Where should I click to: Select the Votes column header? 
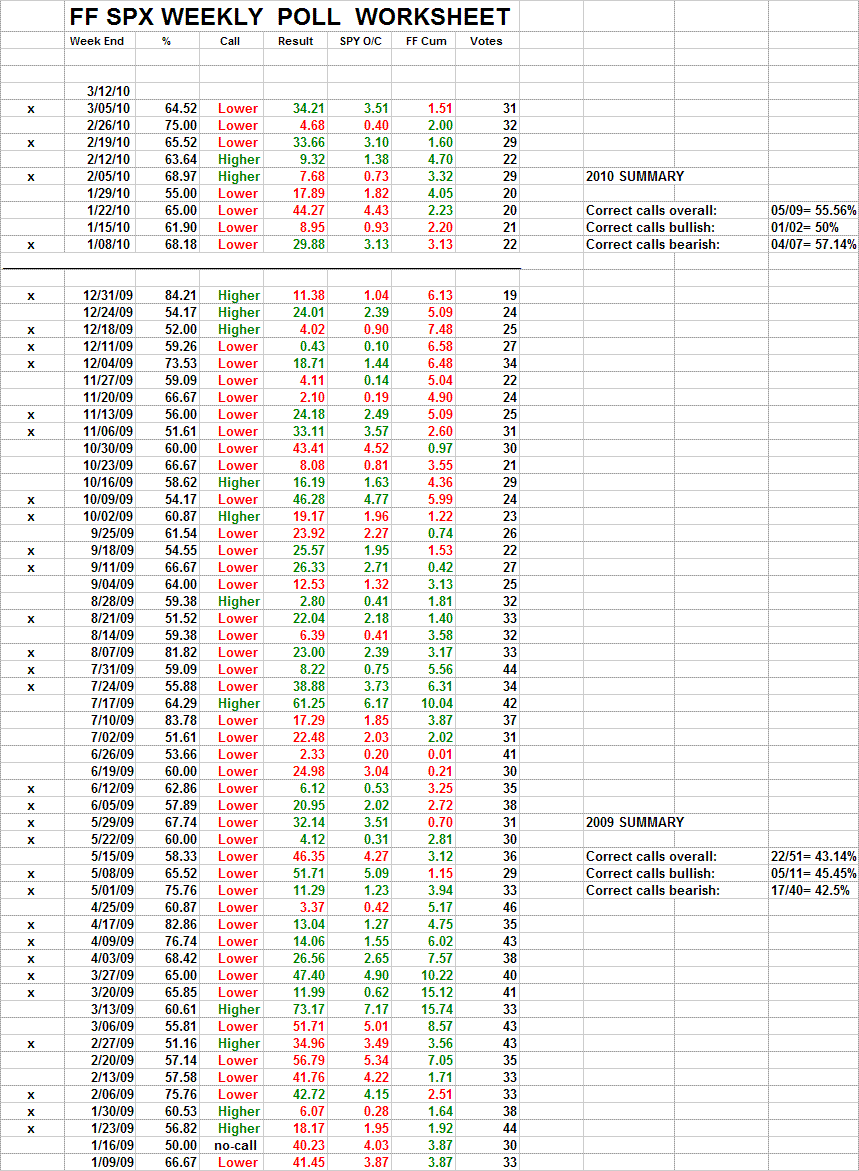point(486,41)
